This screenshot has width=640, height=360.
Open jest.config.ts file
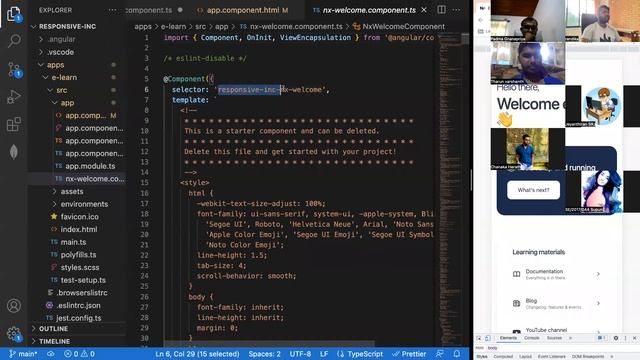click(78, 318)
